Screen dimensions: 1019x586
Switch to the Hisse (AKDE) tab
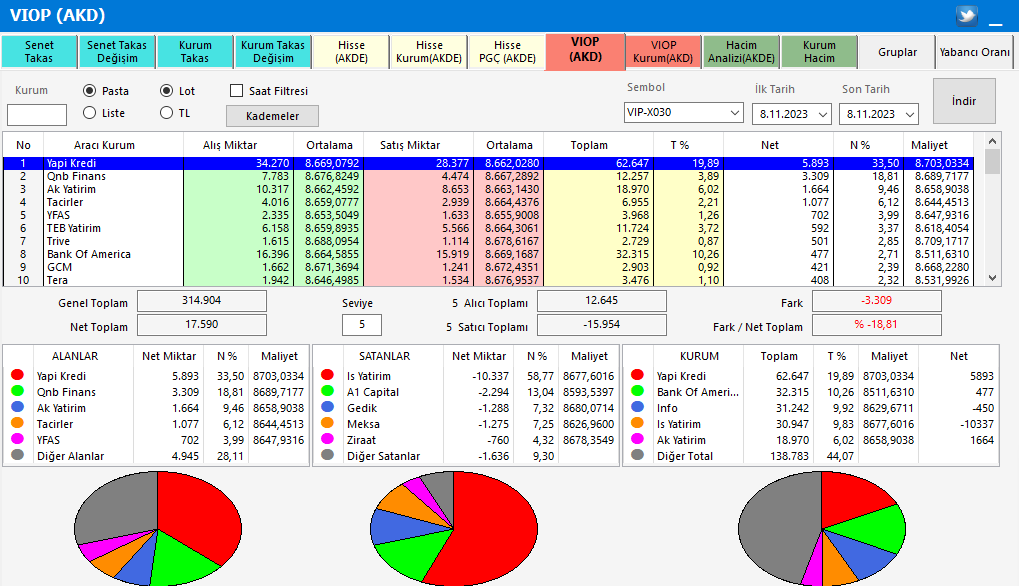(352, 52)
